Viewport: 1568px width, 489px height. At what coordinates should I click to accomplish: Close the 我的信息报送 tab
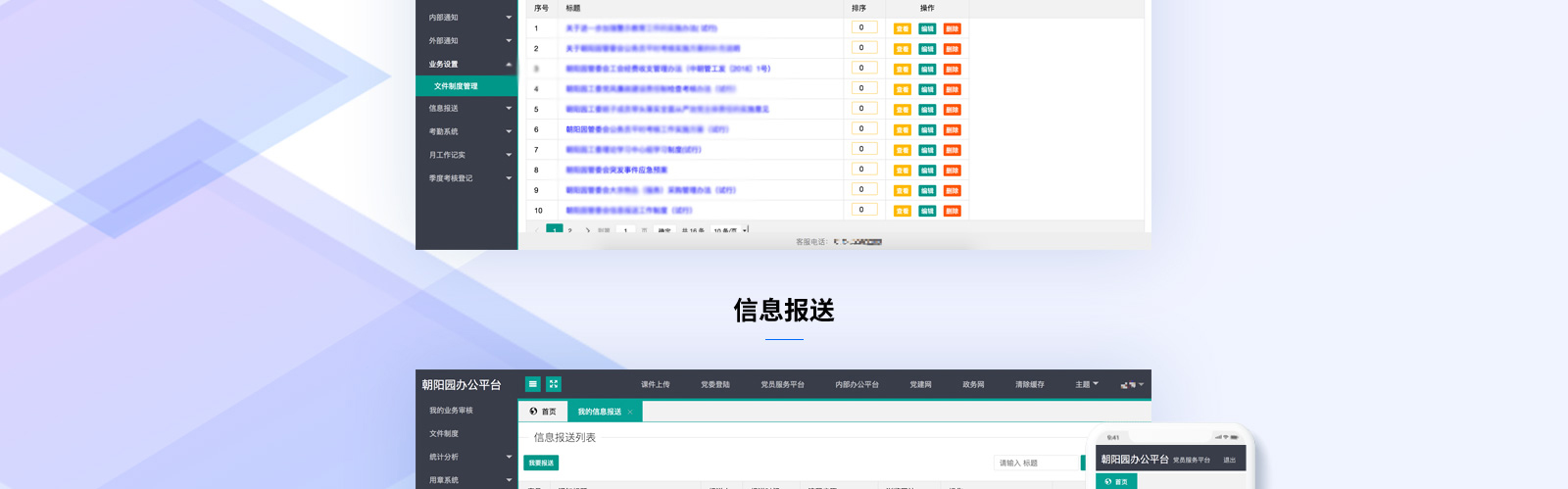click(630, 412)
